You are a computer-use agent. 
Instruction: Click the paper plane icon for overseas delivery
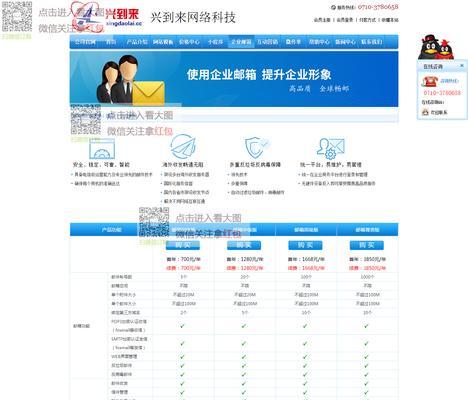[183, 147]
